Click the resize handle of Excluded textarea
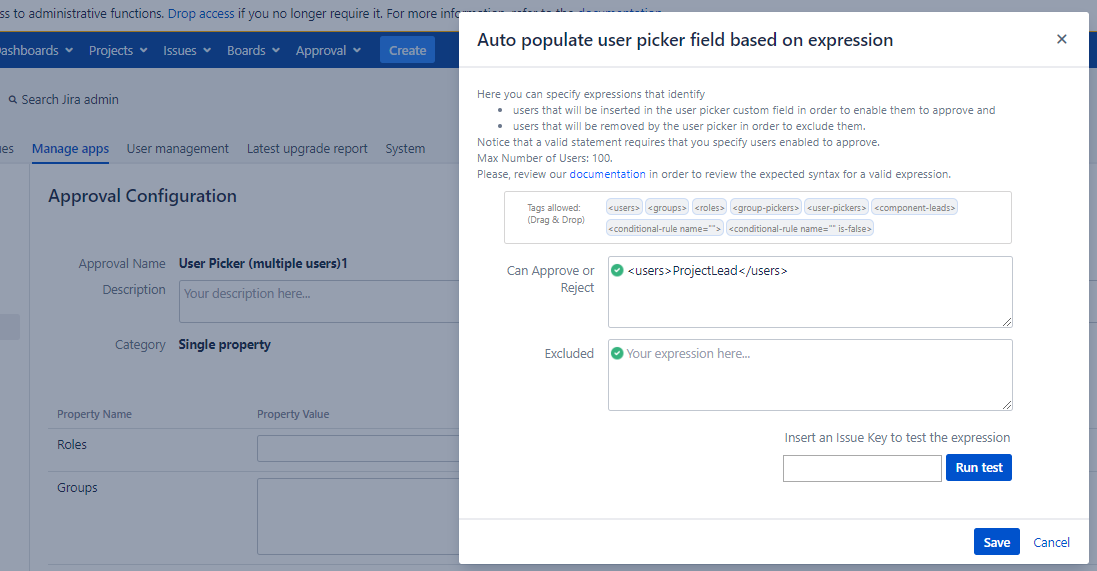The height and width of the screenshot is (571, 1097). [x=1006, y=404]
